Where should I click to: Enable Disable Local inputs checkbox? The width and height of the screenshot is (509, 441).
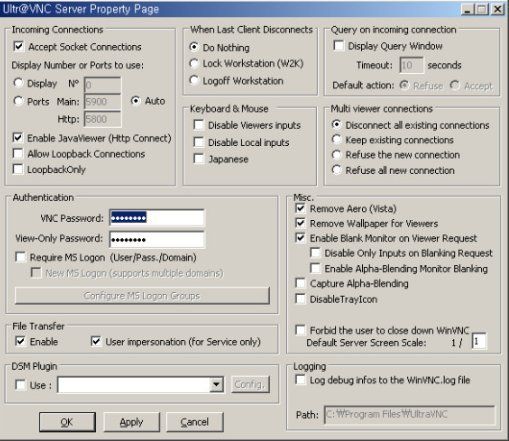pos(199,142)
